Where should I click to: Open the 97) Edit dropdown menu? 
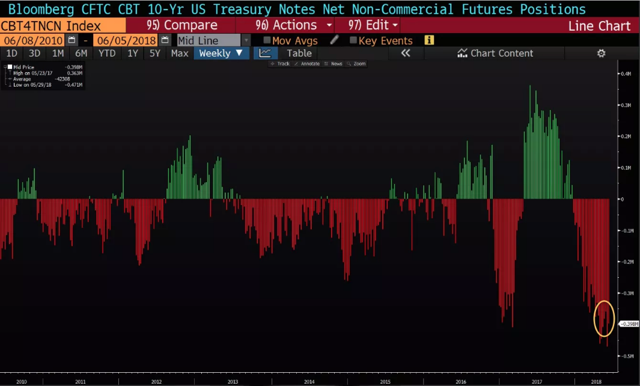[373, 25]
